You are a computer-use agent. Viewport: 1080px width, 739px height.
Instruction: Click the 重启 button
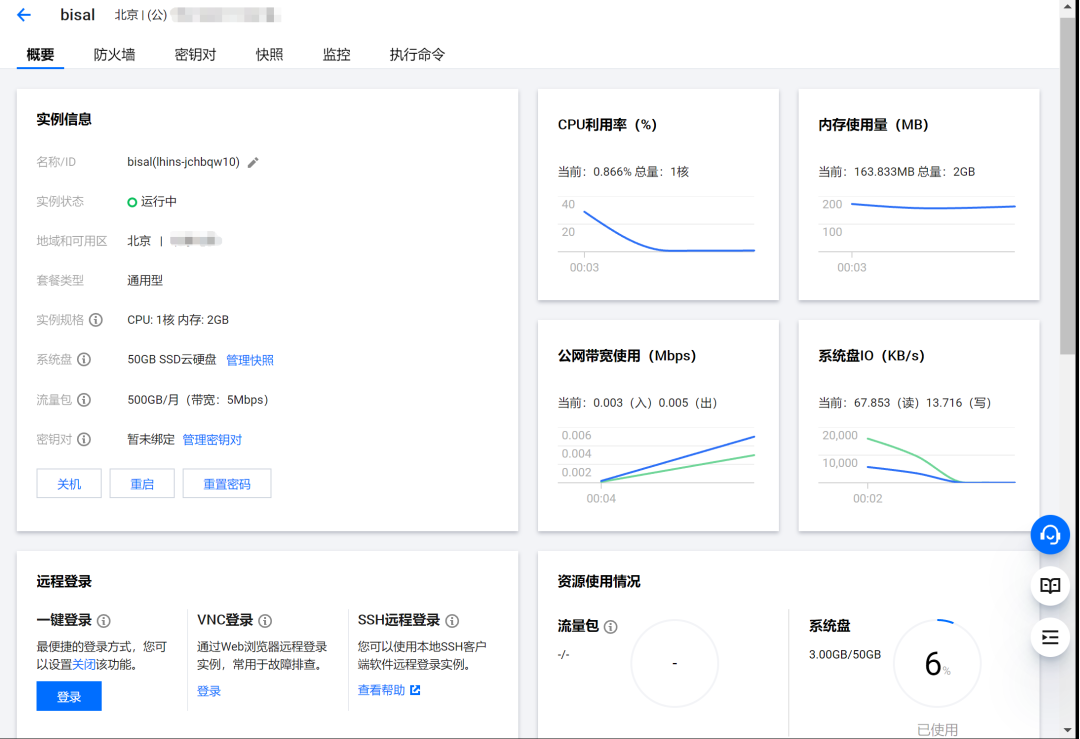(142, 483)
